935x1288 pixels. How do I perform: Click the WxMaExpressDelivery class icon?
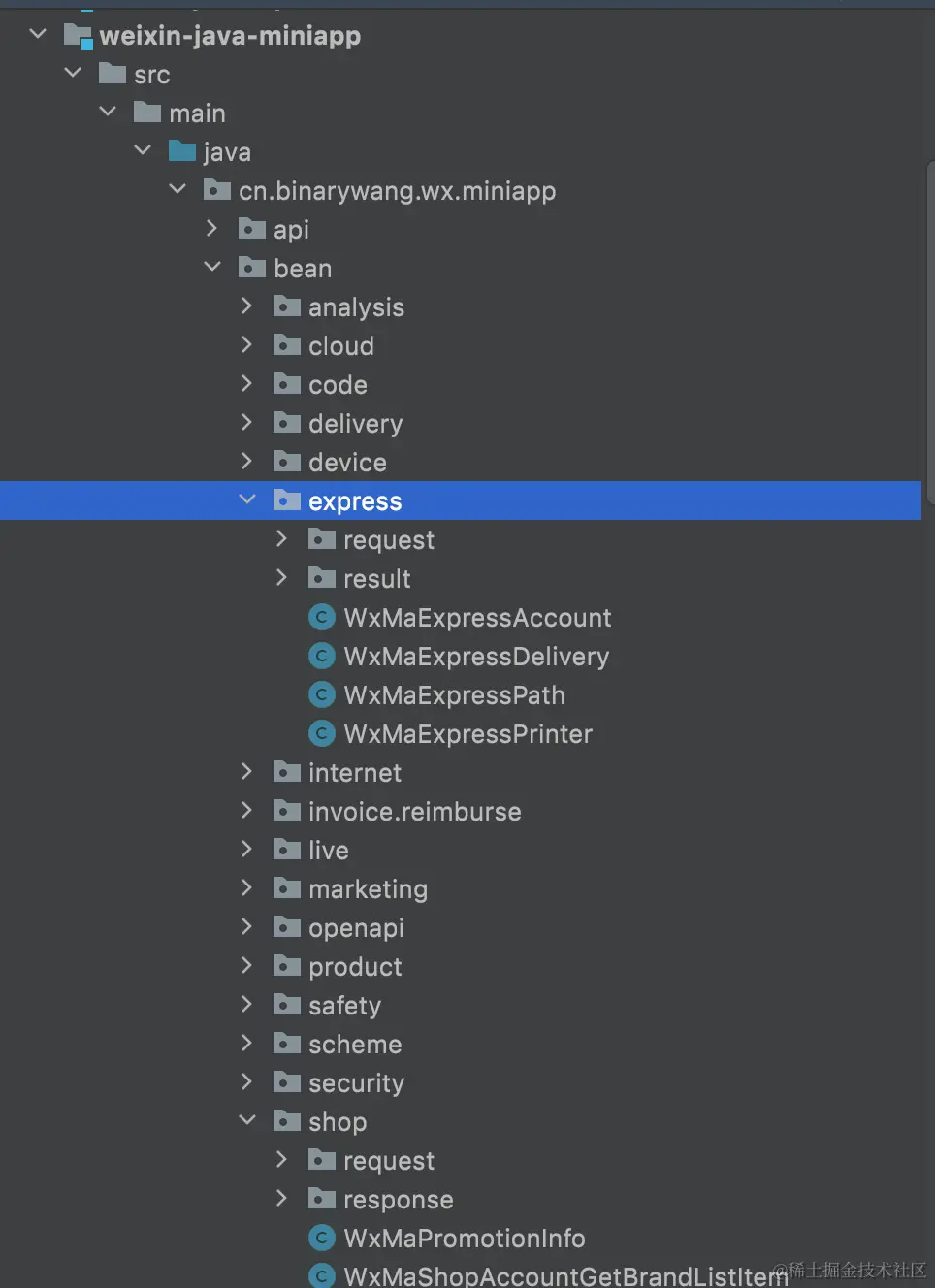pos(321,656)
